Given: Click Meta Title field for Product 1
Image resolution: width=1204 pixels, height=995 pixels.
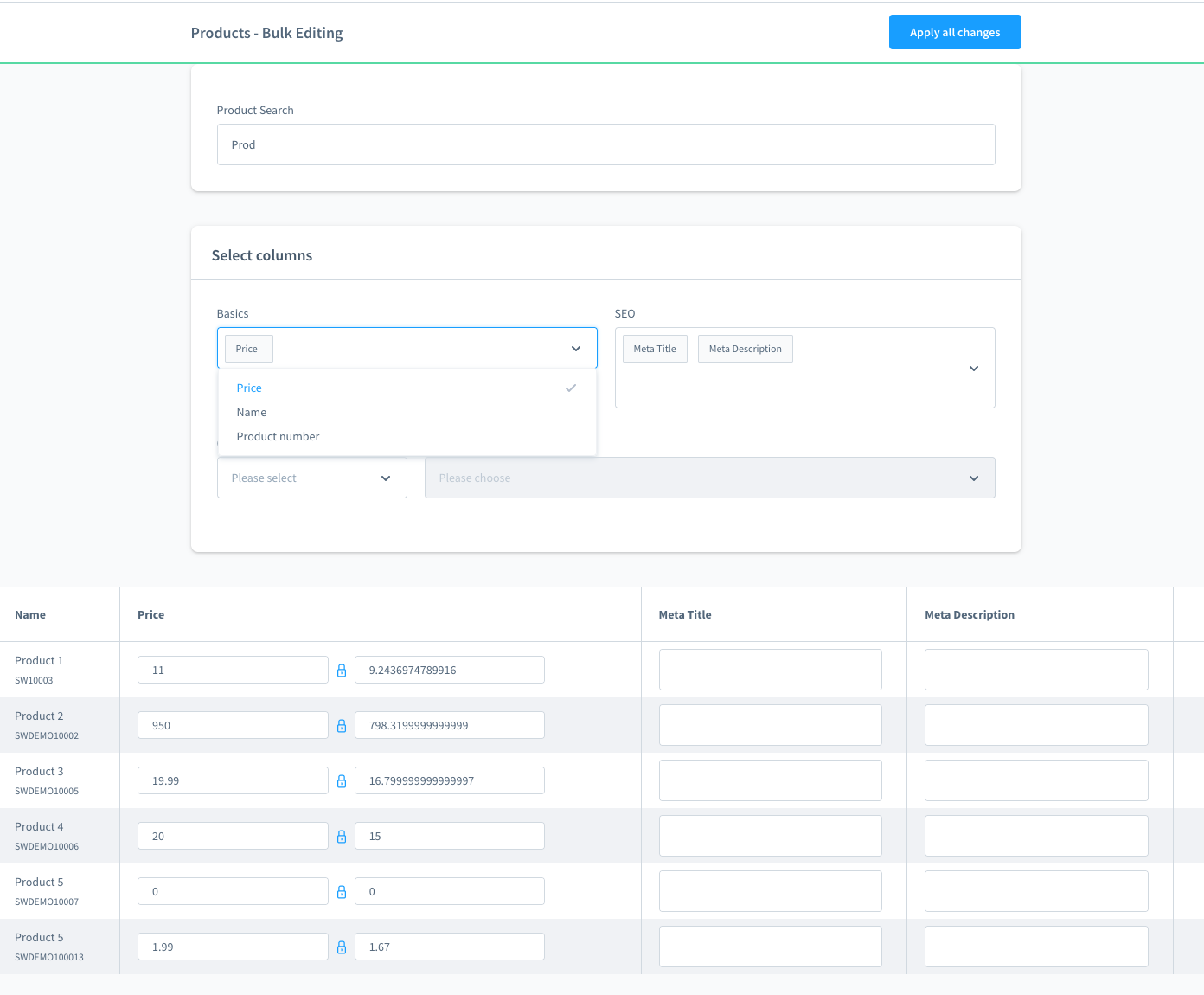Looking at the screenshot, I should point(770,671).
